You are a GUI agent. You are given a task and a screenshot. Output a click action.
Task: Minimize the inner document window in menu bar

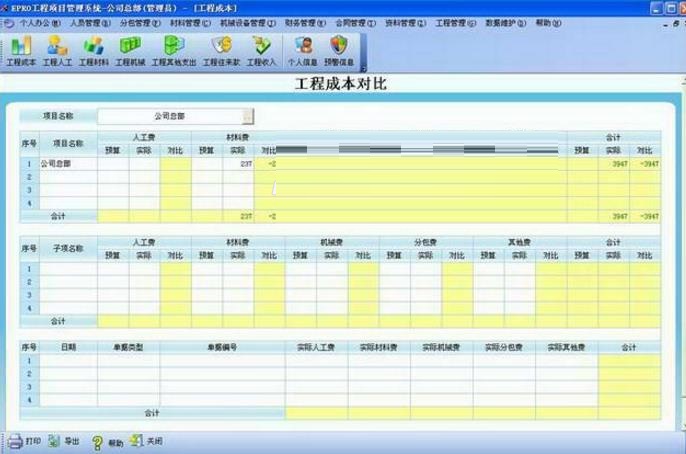(665, 25)
